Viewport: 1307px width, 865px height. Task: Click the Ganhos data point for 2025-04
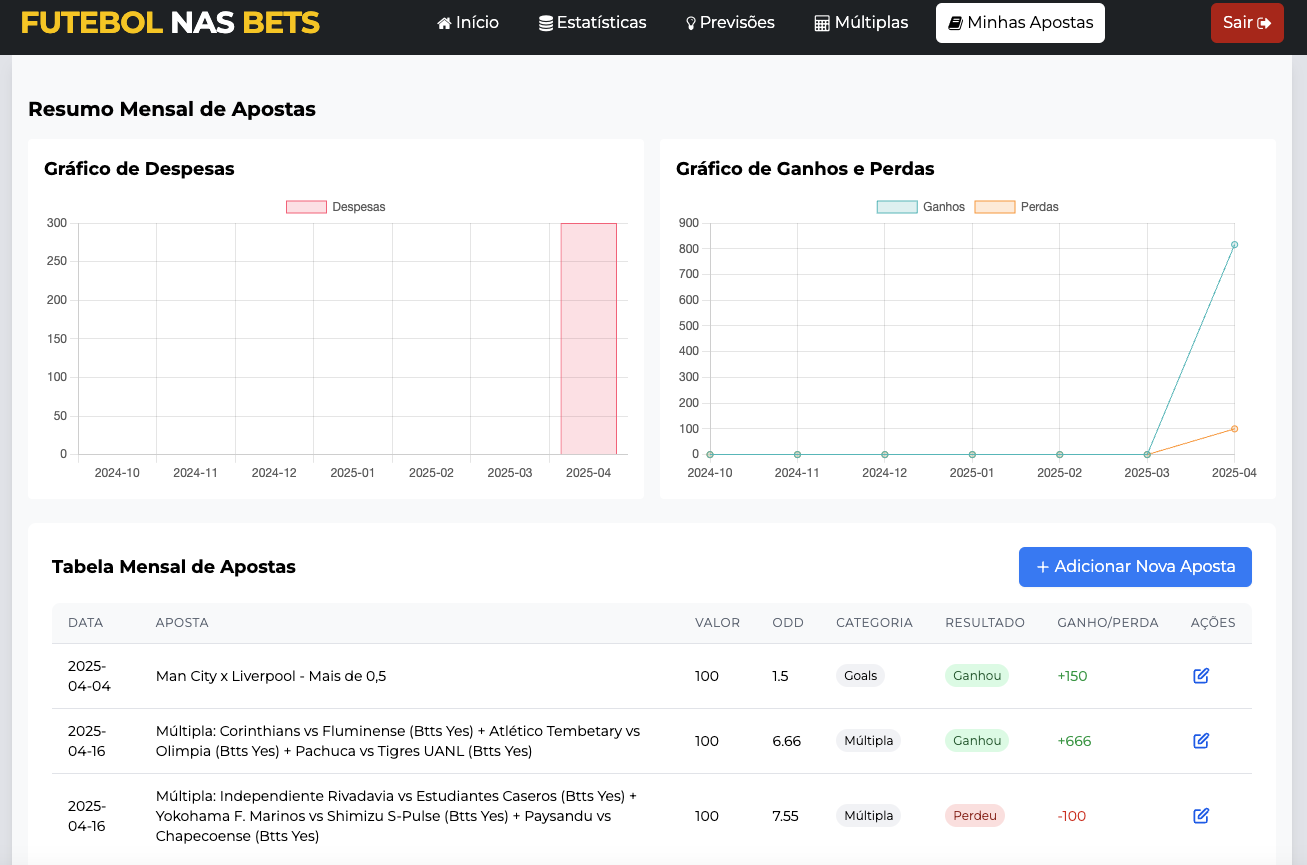tap(1234, 245)
